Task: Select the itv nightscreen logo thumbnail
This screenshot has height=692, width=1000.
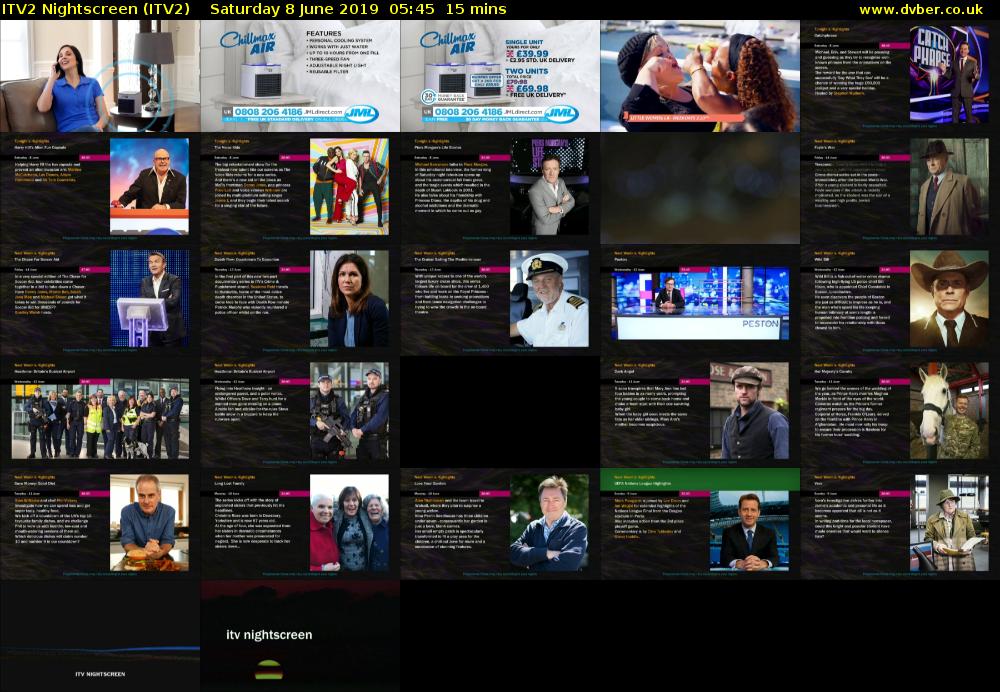Action: (300, 636)
